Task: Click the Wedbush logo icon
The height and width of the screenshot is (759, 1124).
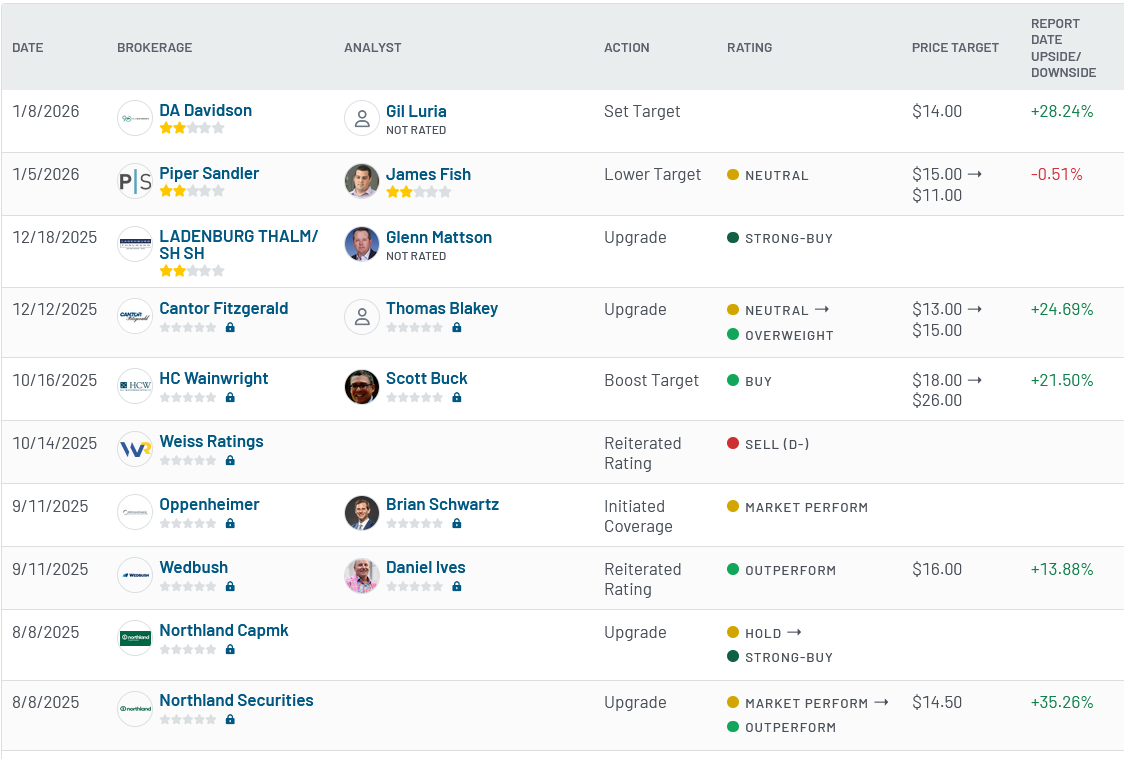Action: [135, 575]
